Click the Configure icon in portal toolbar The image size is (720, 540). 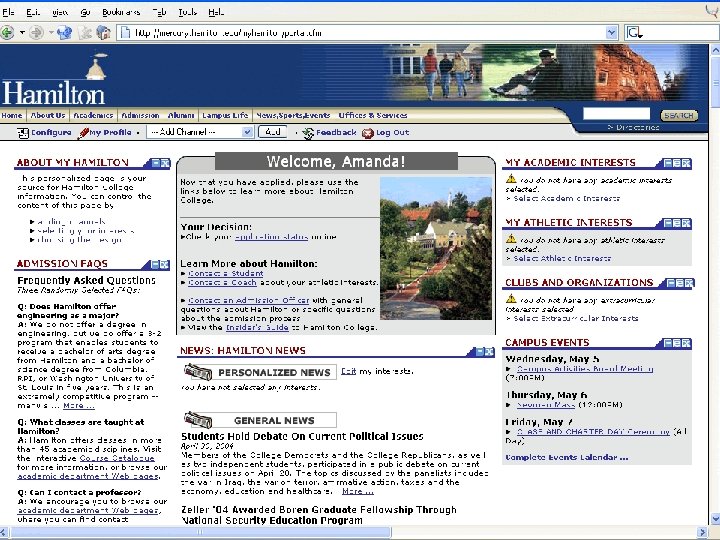pyautogui.click(x=23, y=133)
